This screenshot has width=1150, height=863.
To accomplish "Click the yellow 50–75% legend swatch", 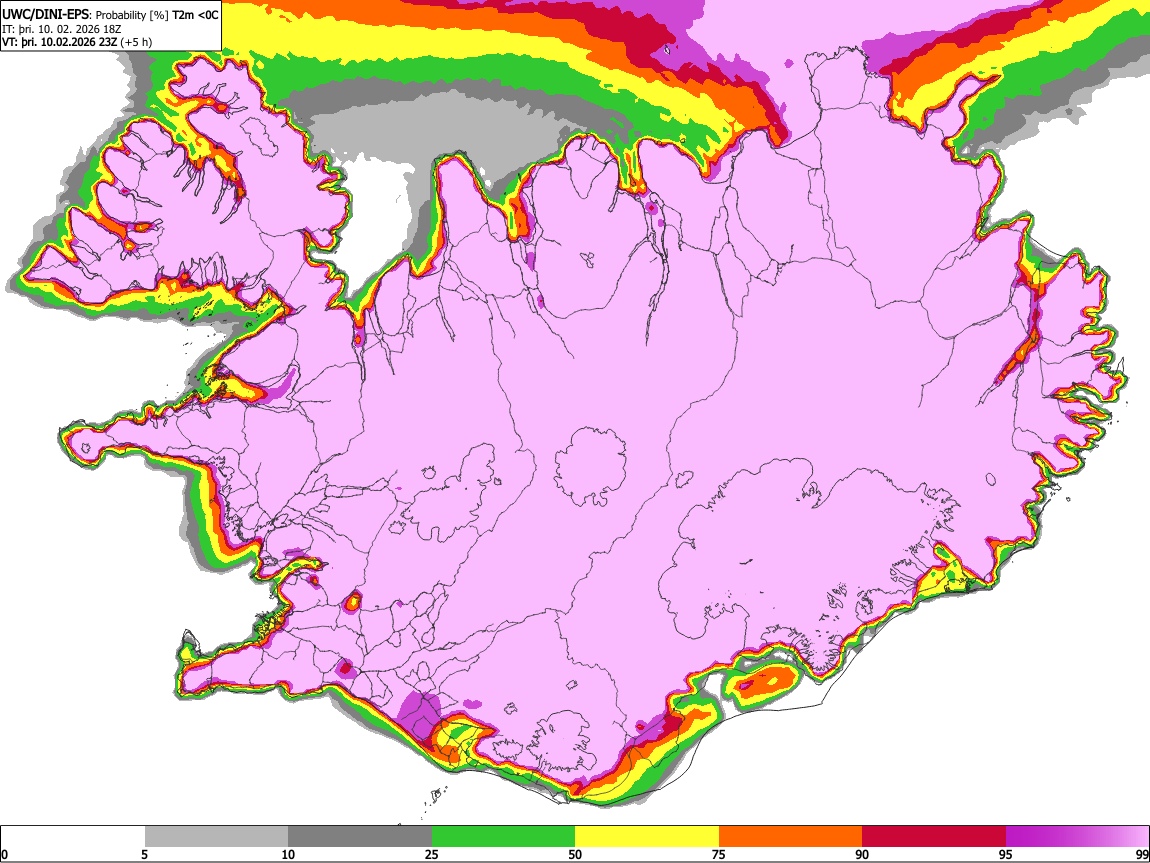I will pos(647,837).
